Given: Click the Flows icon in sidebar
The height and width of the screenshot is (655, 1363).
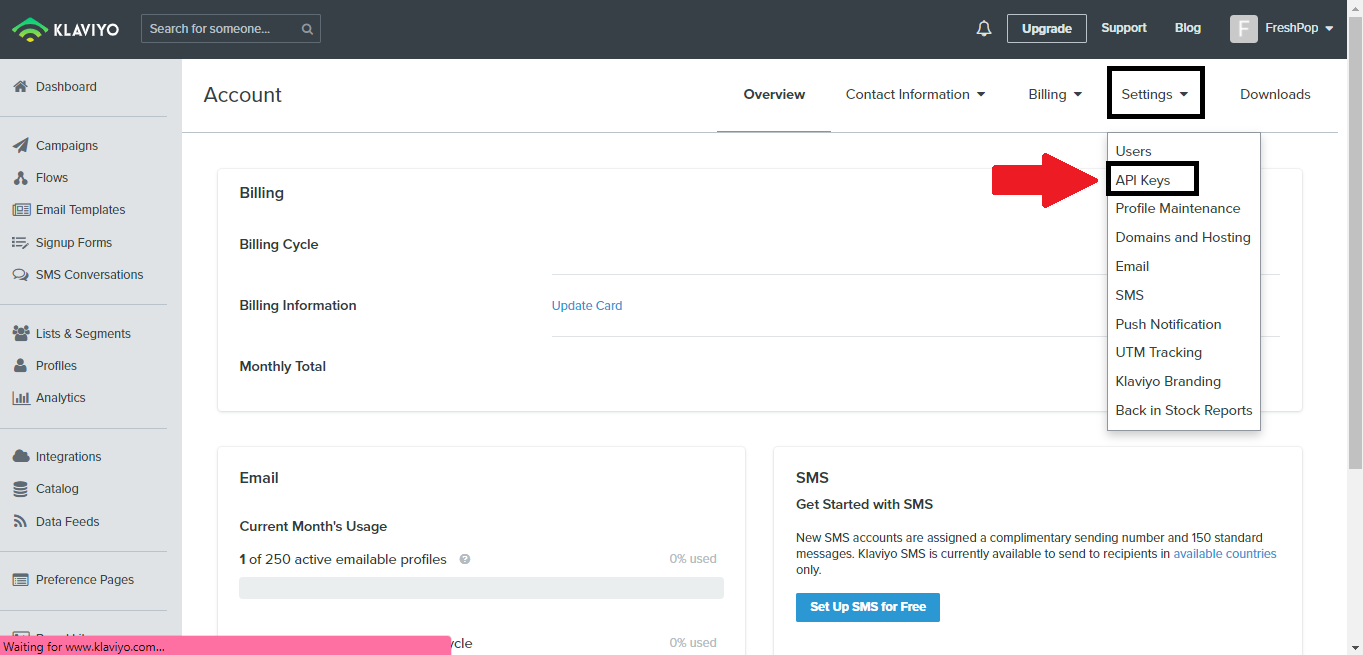Looking at the screenshot, I should 20,178.
